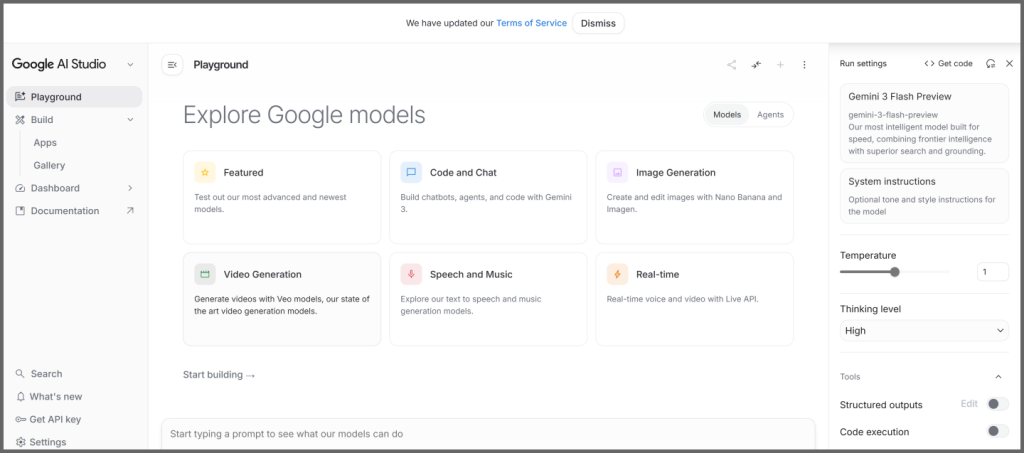Click the 'Run settings' panel title
The image size is (1024, 453).
tap(863, 63)
